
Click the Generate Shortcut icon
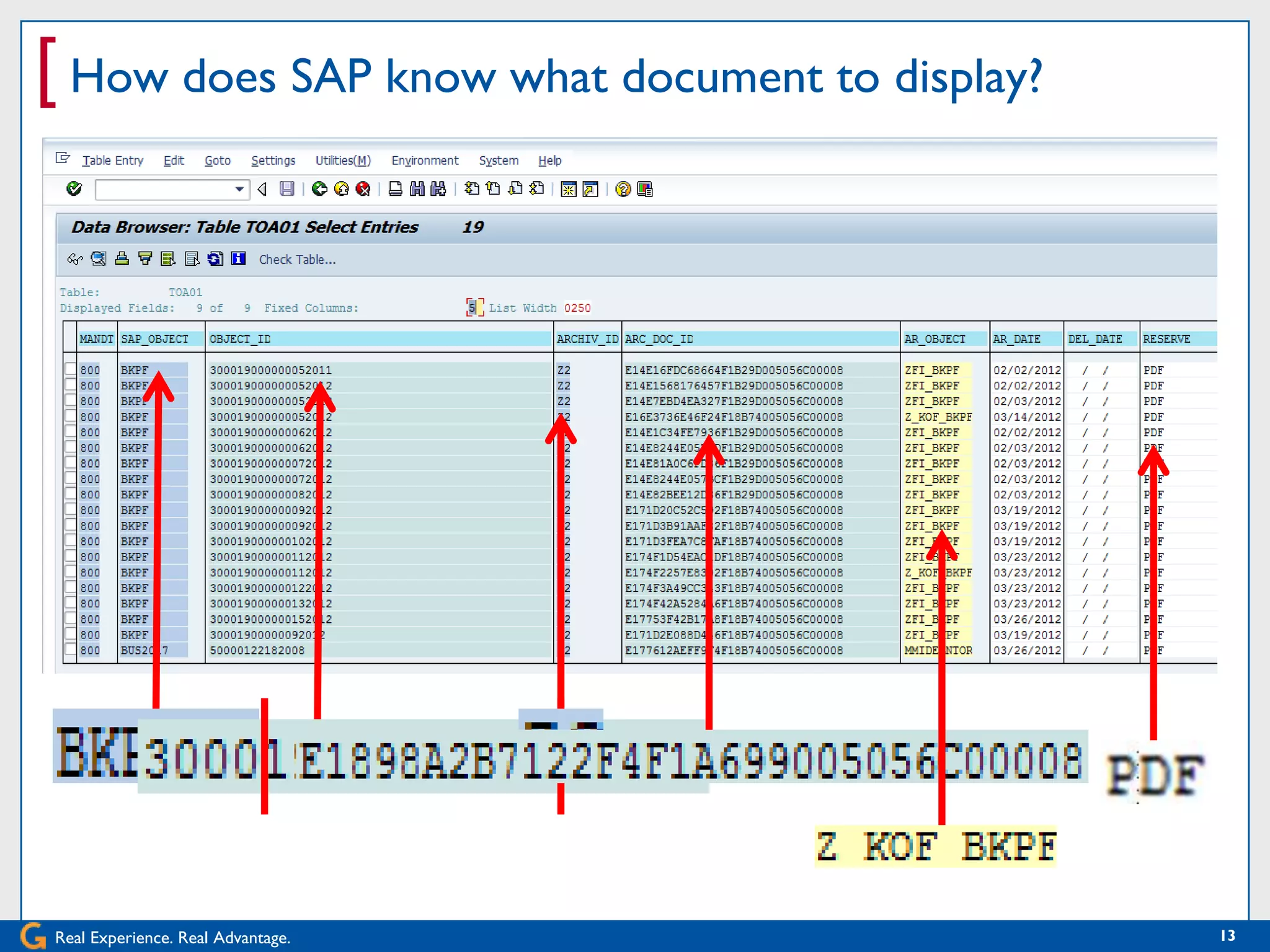click(590, 189)
